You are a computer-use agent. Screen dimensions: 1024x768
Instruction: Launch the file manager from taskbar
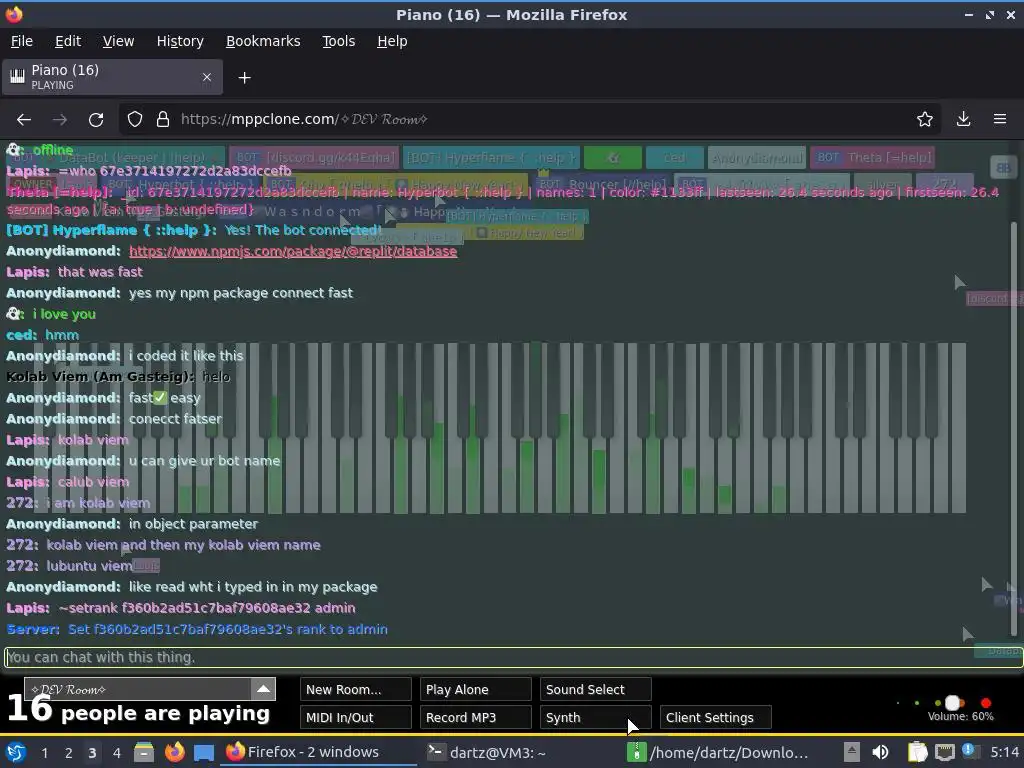coord(144,752)
